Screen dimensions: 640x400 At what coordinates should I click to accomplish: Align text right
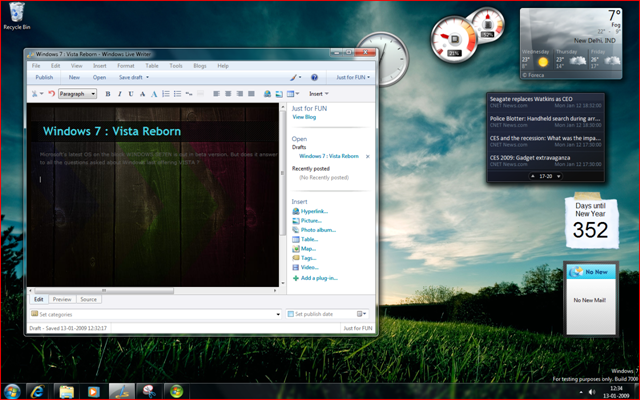240,94
